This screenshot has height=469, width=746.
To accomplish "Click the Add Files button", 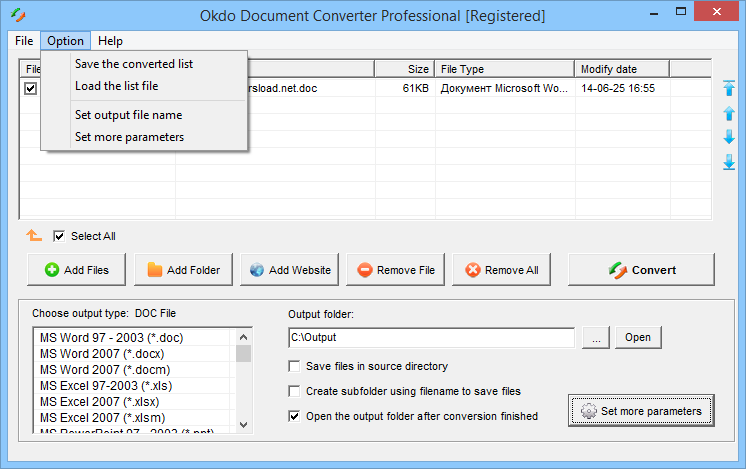I will pos(76,270).
